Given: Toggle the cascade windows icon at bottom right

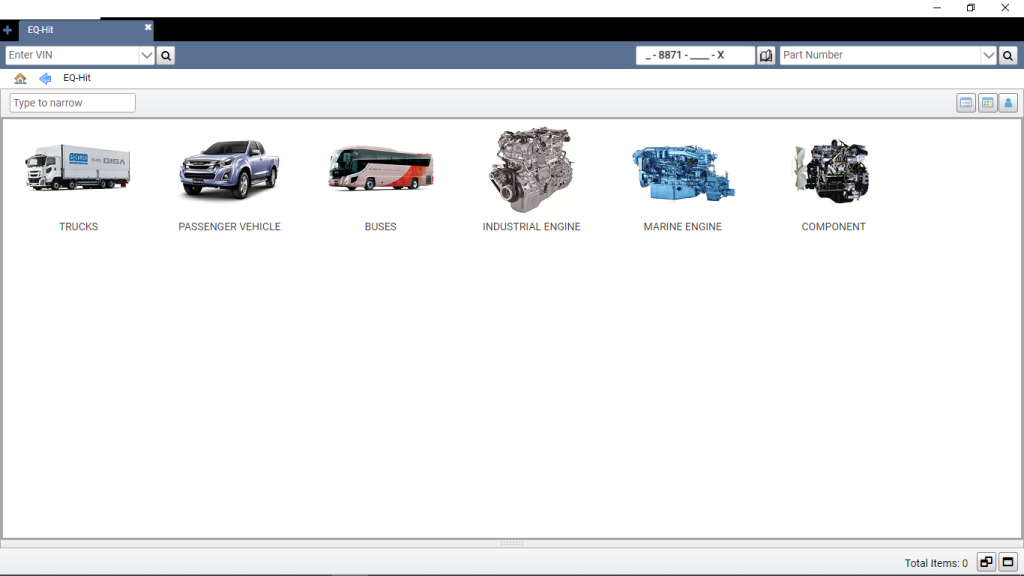Looking at the screenshot, I should [985, 562].
